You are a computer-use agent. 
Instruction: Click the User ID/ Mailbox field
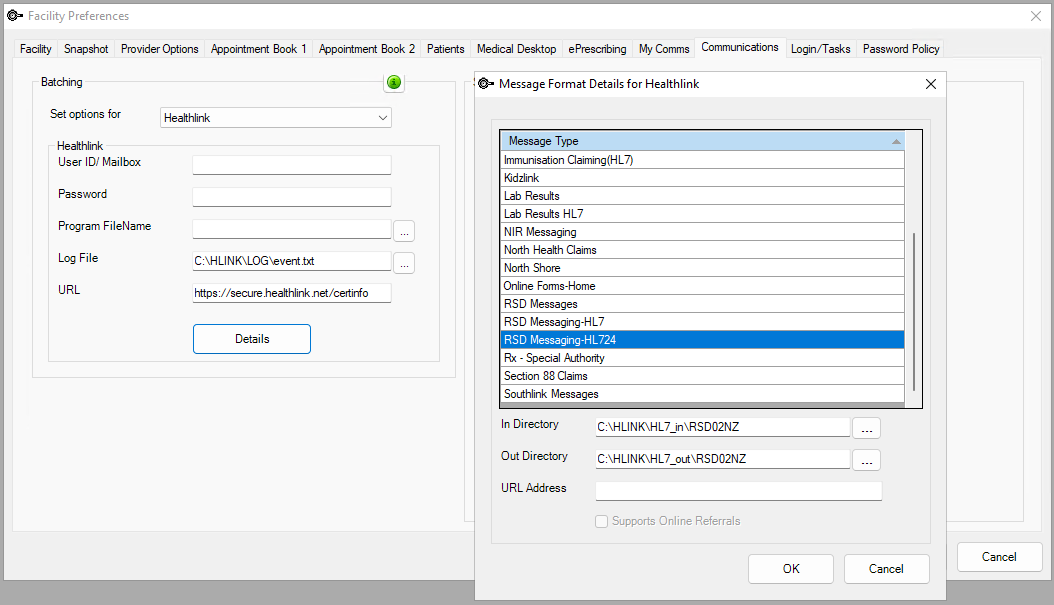(292, 165)
